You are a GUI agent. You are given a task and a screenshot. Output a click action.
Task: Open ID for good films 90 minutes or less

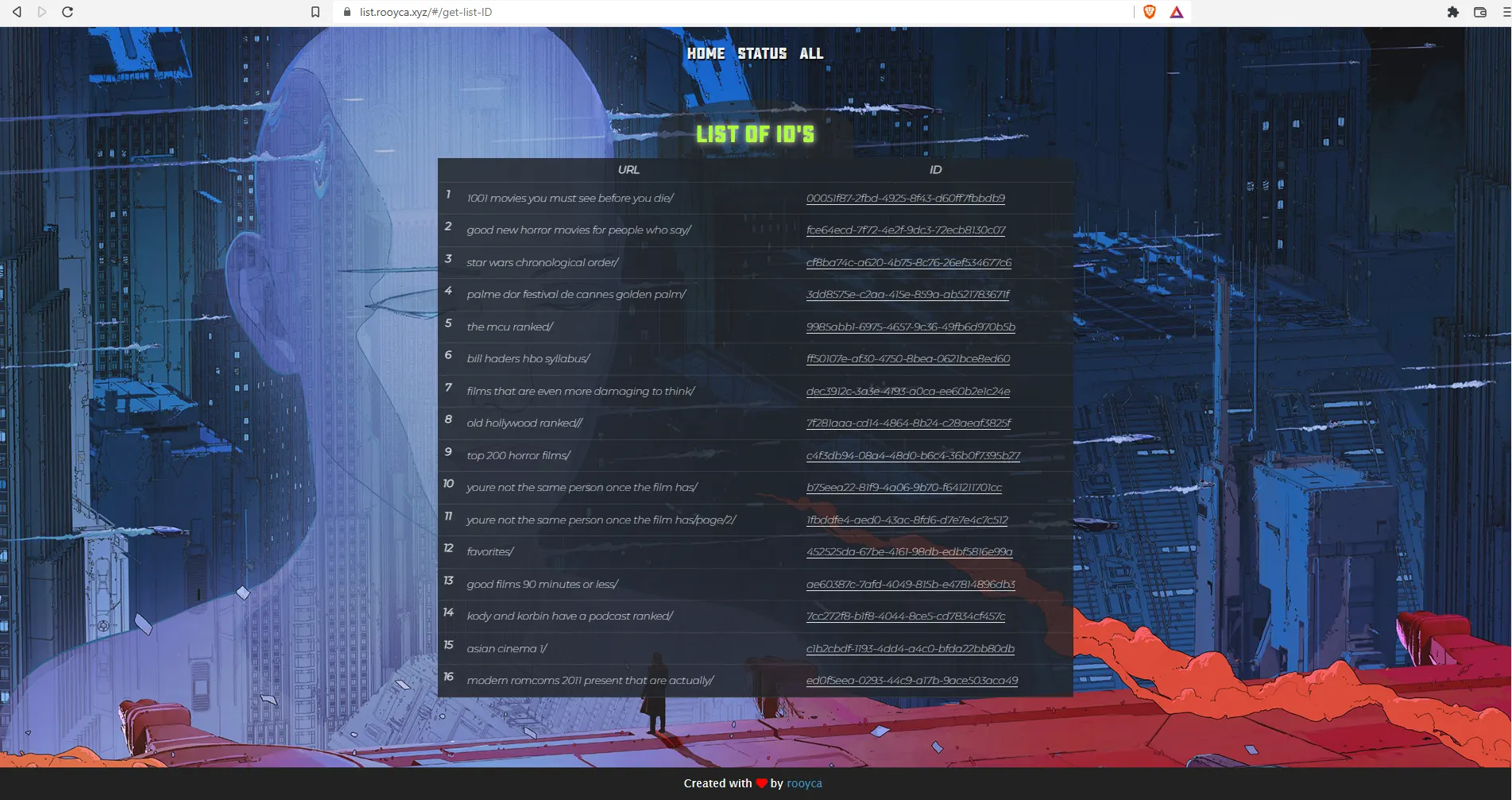click(911, 585)
